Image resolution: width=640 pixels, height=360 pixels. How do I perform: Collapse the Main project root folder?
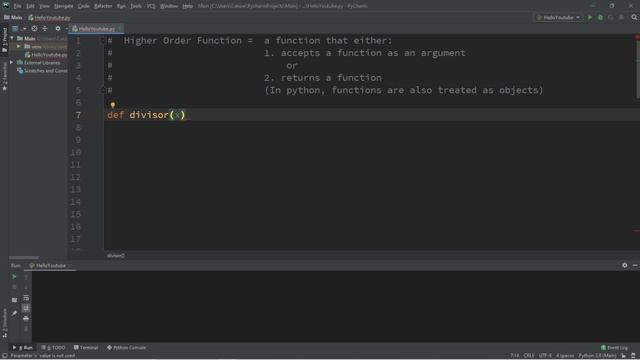(12, 38)
